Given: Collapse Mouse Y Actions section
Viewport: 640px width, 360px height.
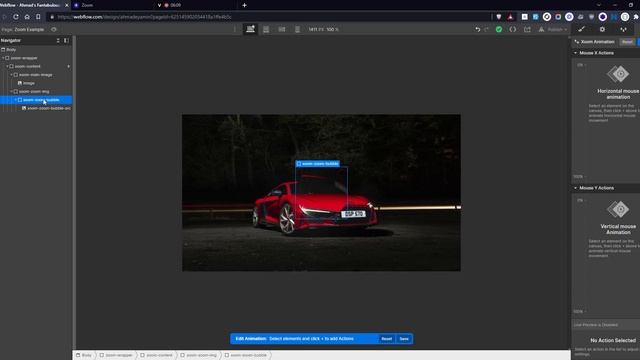Looking at the screenshot, I should click(576, 188).
